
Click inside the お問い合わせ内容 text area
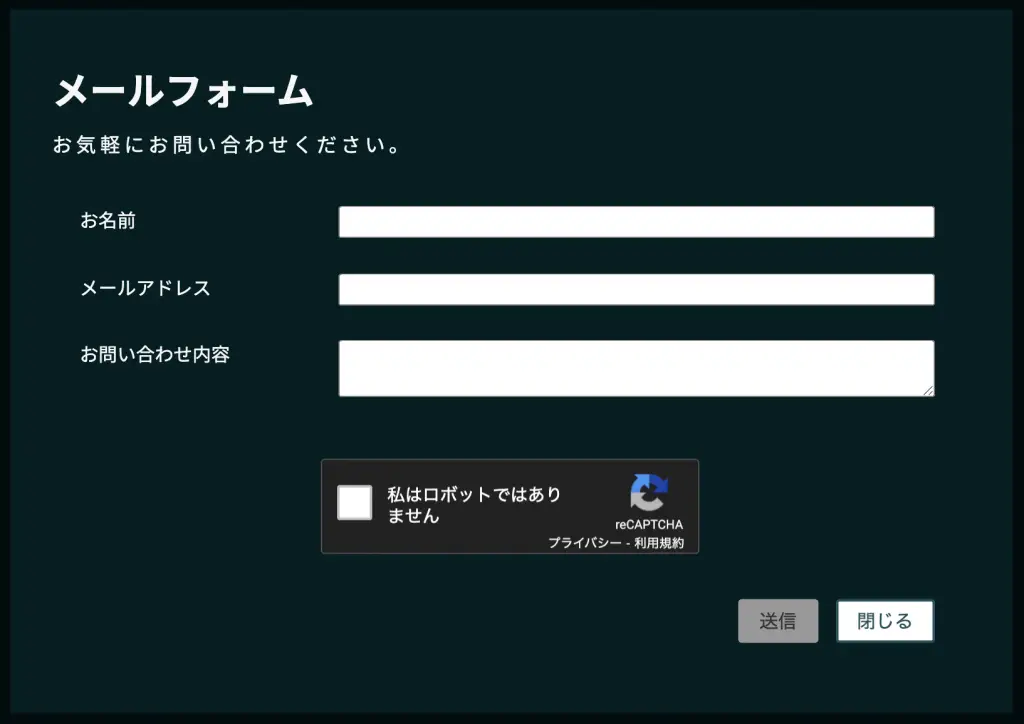click(636, 368)
